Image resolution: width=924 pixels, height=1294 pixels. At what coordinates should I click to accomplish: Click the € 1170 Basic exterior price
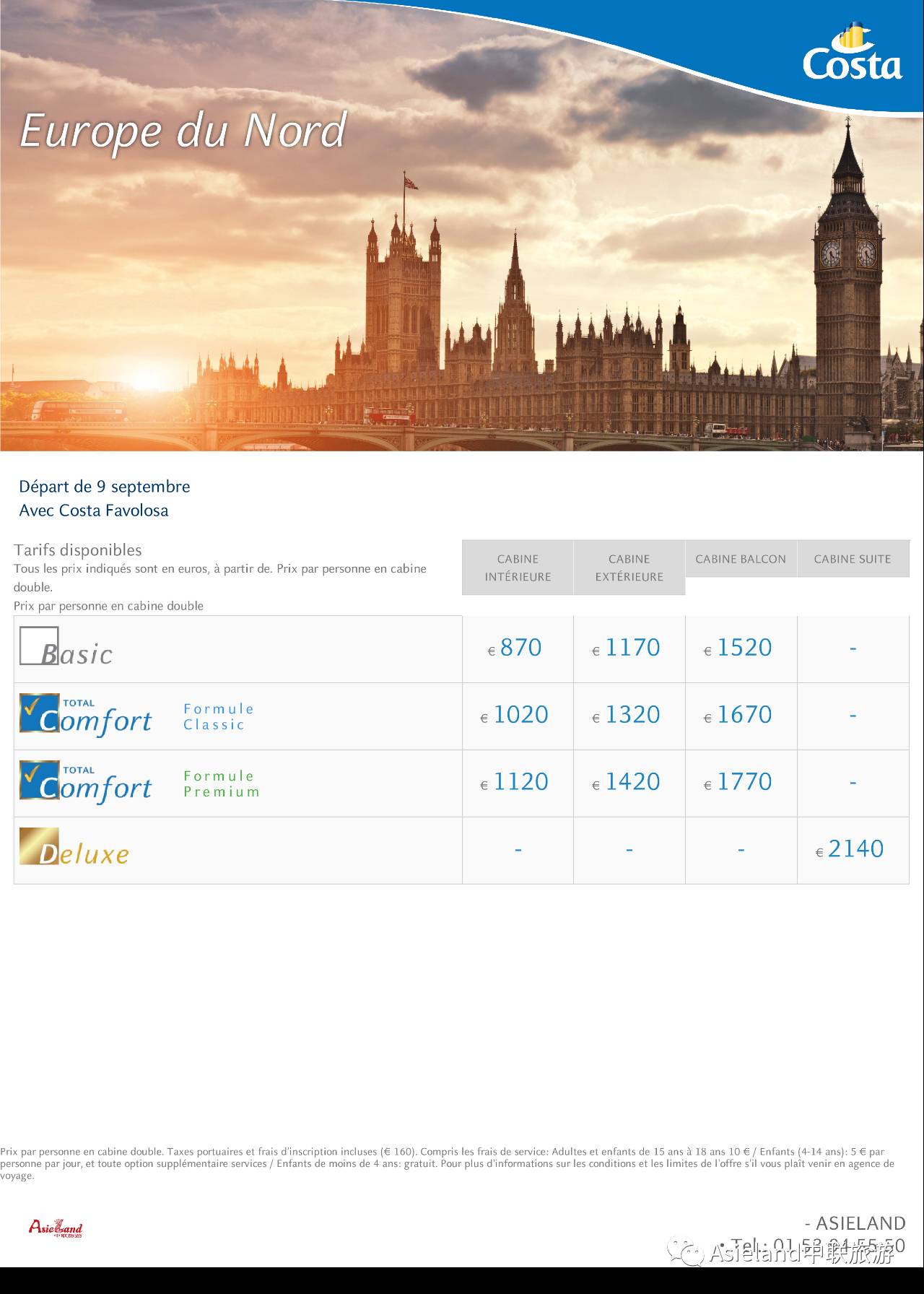627,648
